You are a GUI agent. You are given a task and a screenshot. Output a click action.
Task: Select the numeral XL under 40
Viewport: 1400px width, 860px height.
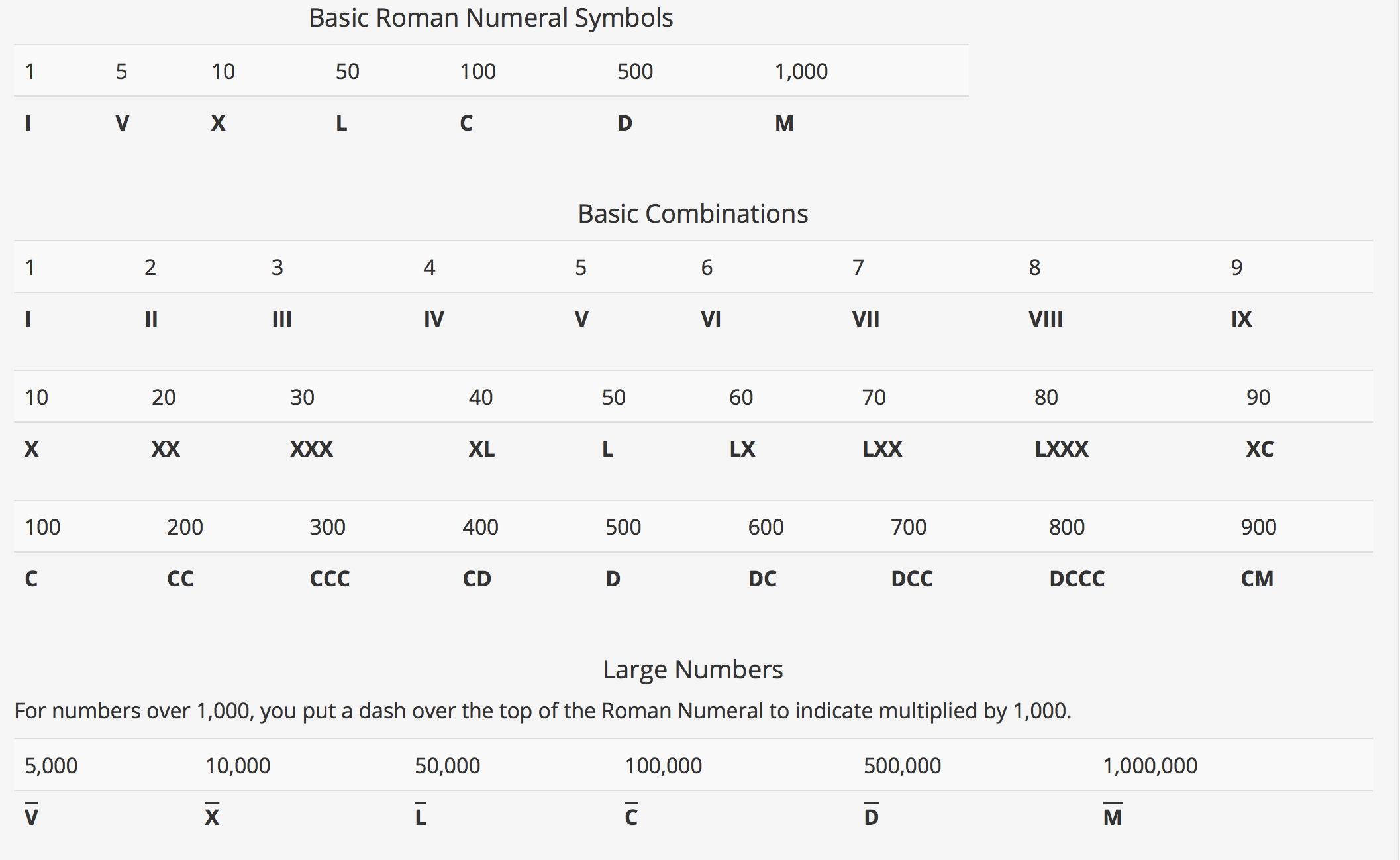[481, 449]
